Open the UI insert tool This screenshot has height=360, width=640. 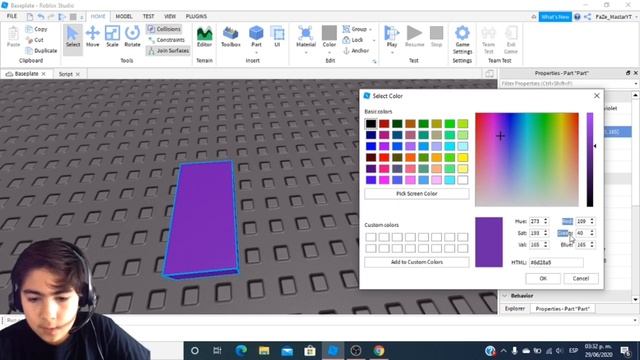click(277, 37)
